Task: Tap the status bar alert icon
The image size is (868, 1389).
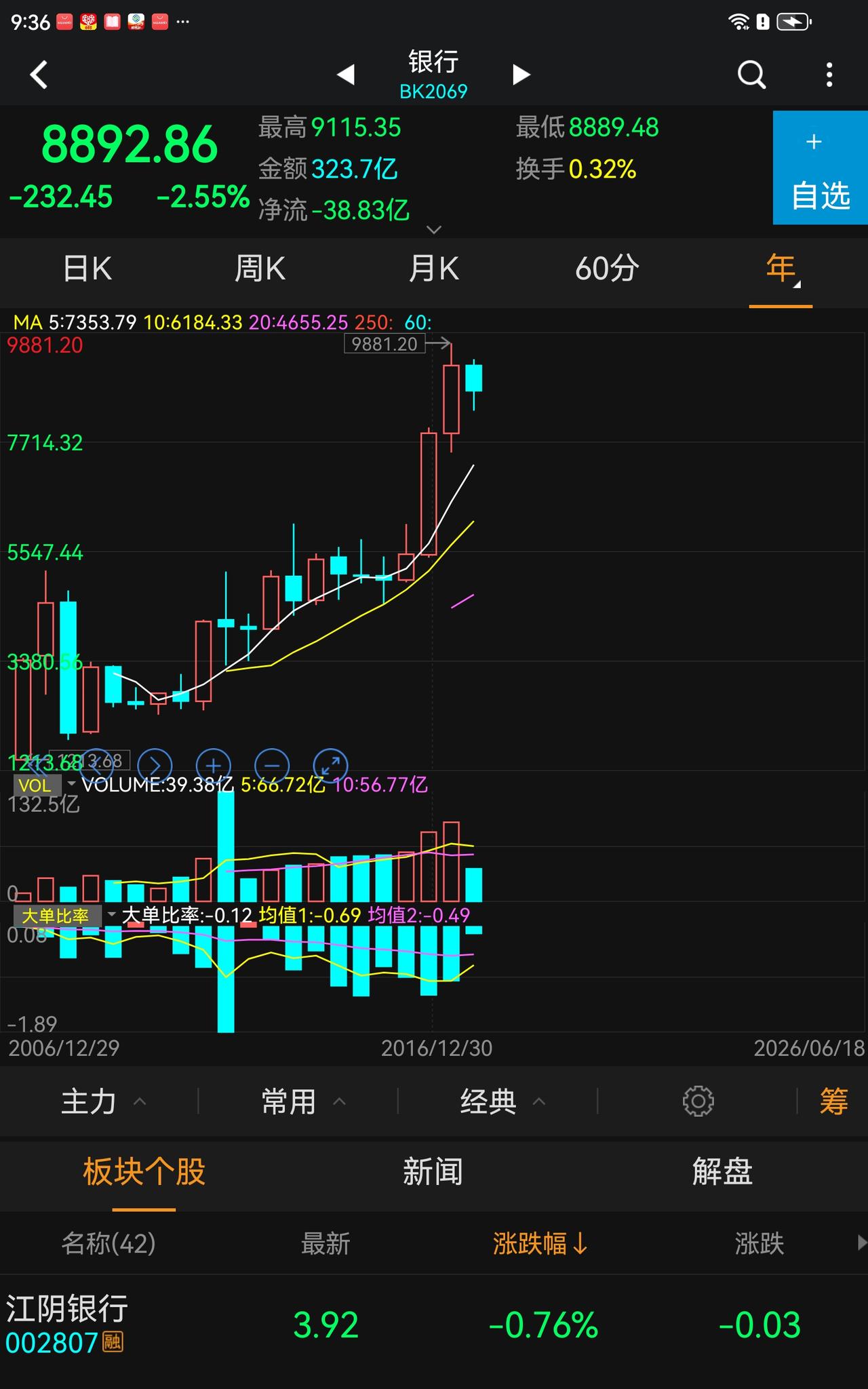Action: click(x=763, y=22)
